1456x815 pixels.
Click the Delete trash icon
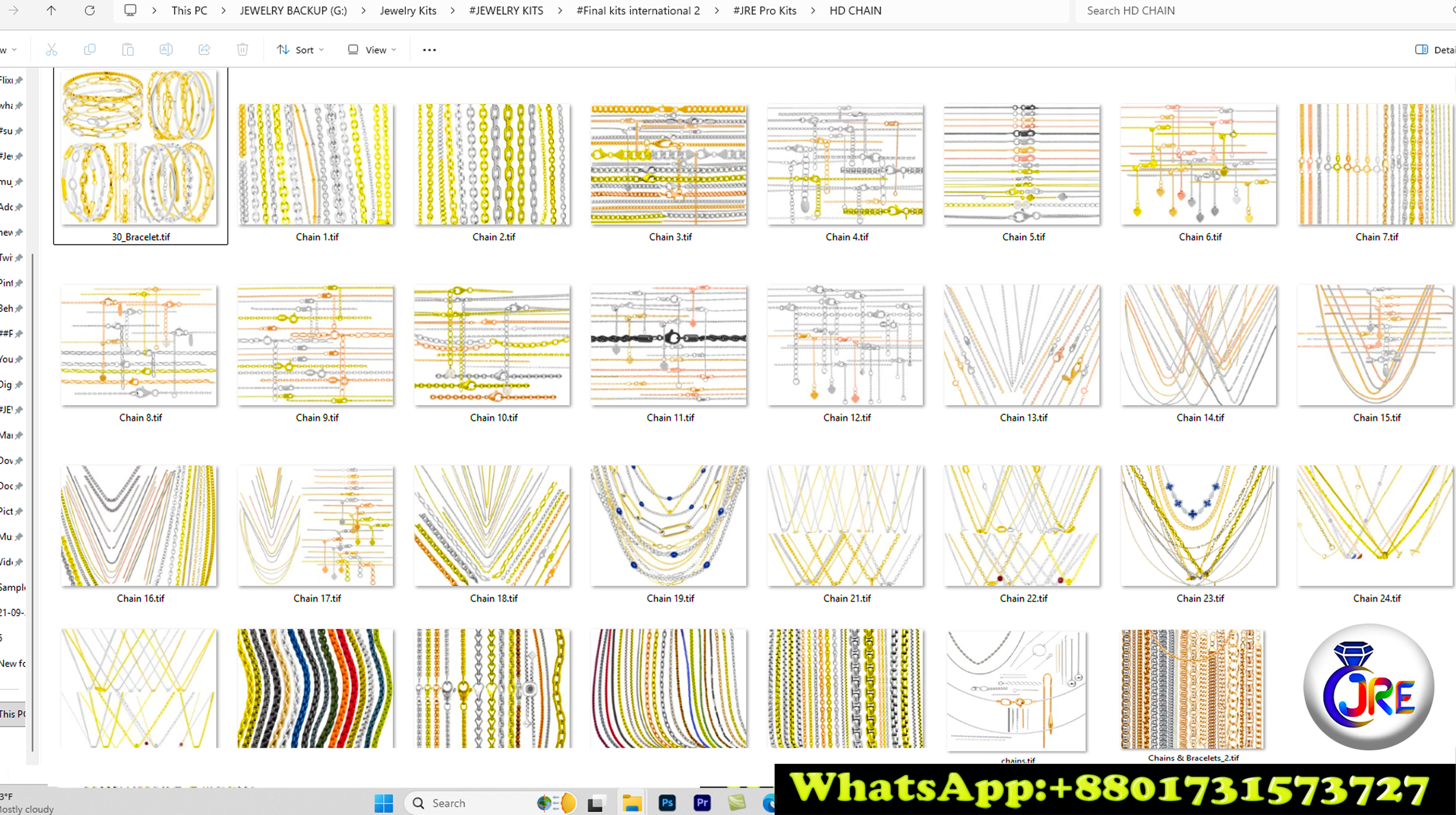243,50
